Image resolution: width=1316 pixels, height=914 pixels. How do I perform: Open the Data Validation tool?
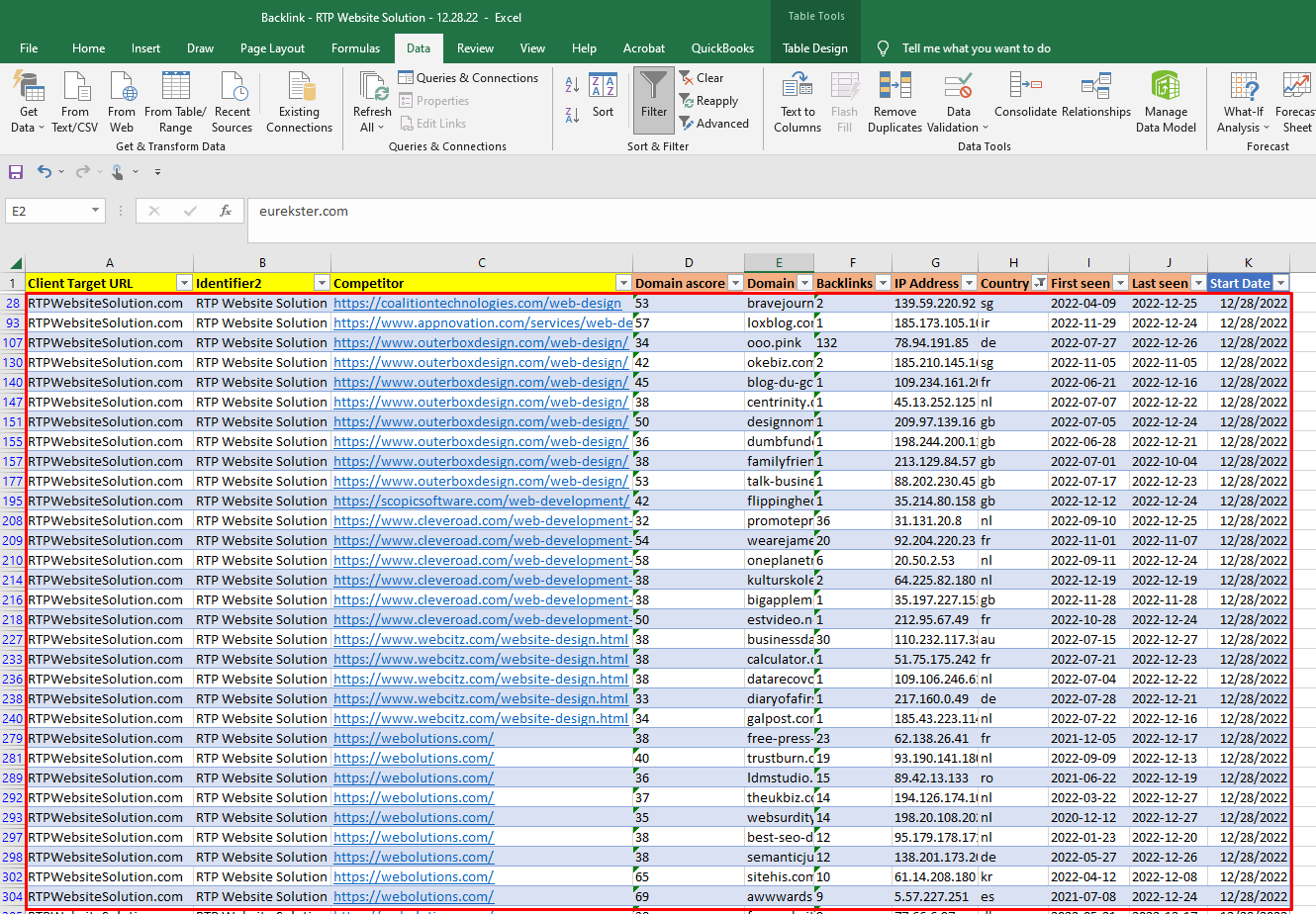958,103
